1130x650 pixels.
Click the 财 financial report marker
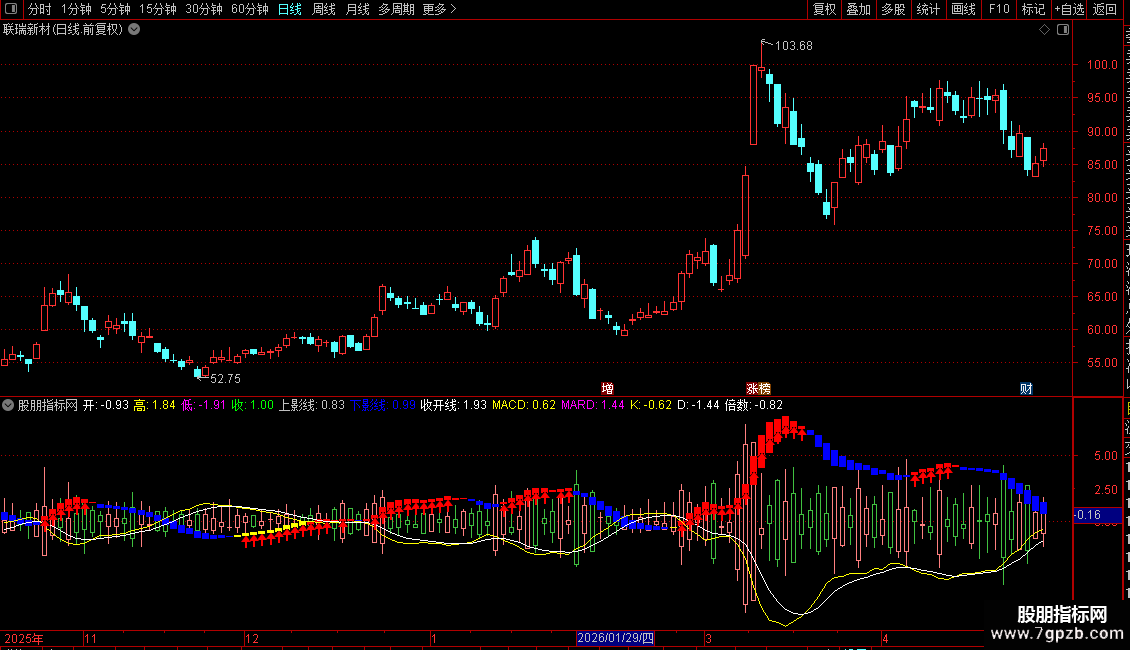pos(1026,388)
